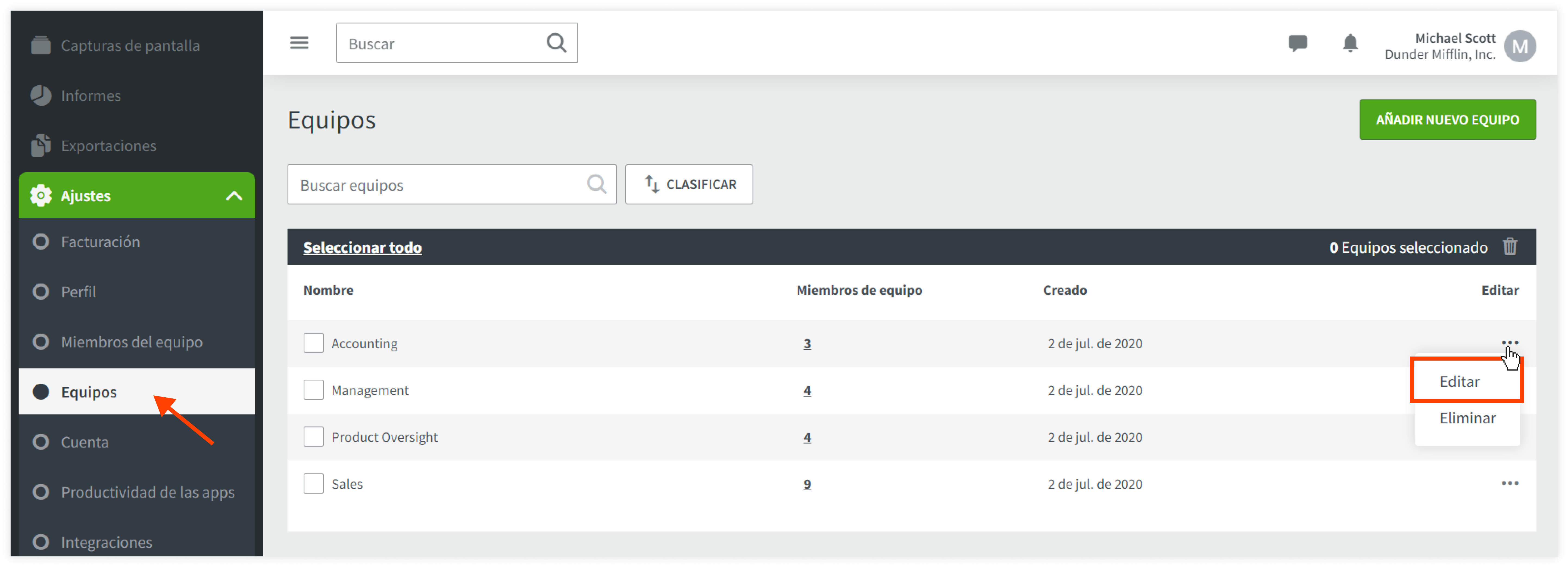Open Sales members count 9

807,484
